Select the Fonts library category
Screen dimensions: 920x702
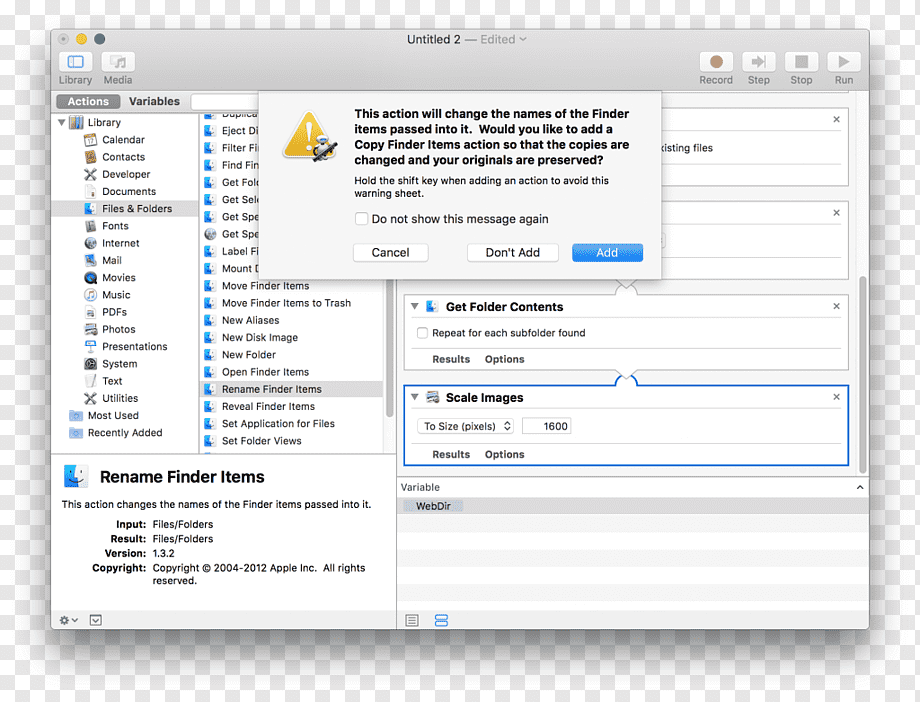[x=115, y=226]
